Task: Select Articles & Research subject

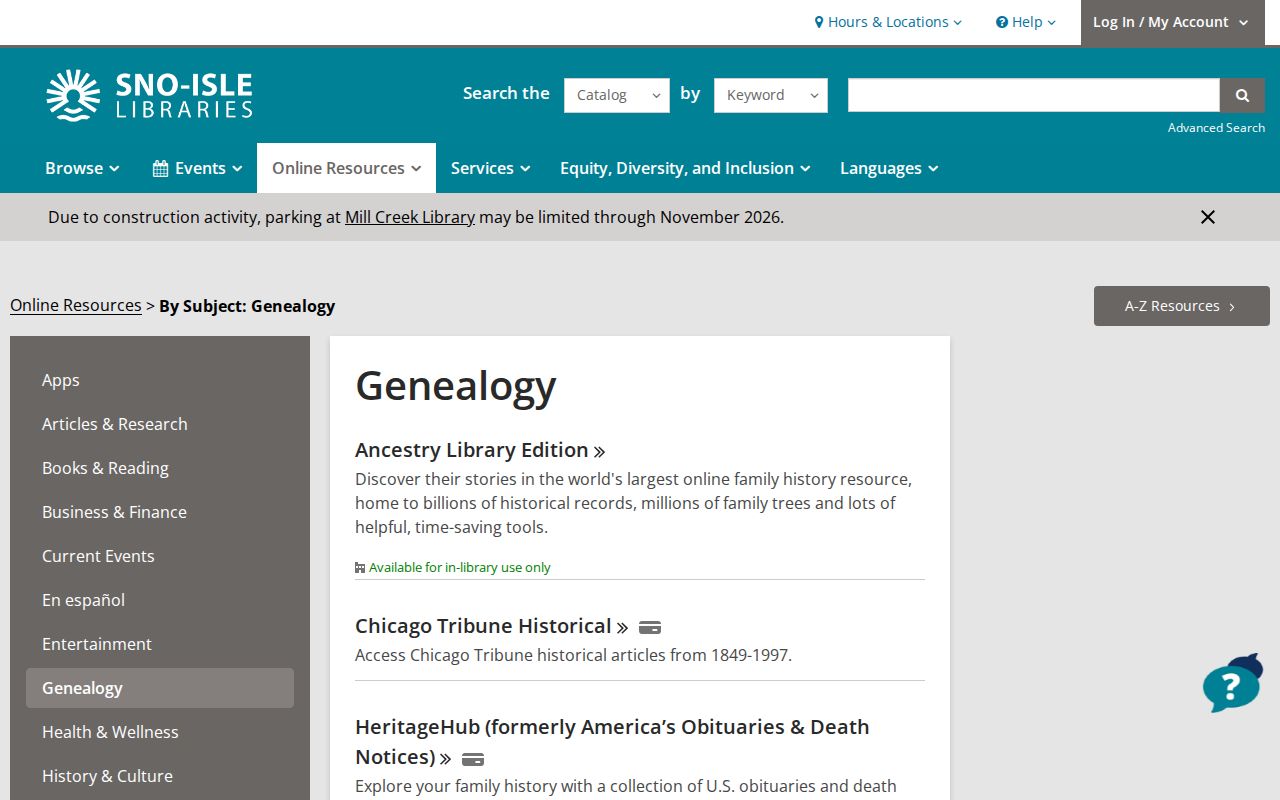Action: pyautogui.click(x=160, y=424)
